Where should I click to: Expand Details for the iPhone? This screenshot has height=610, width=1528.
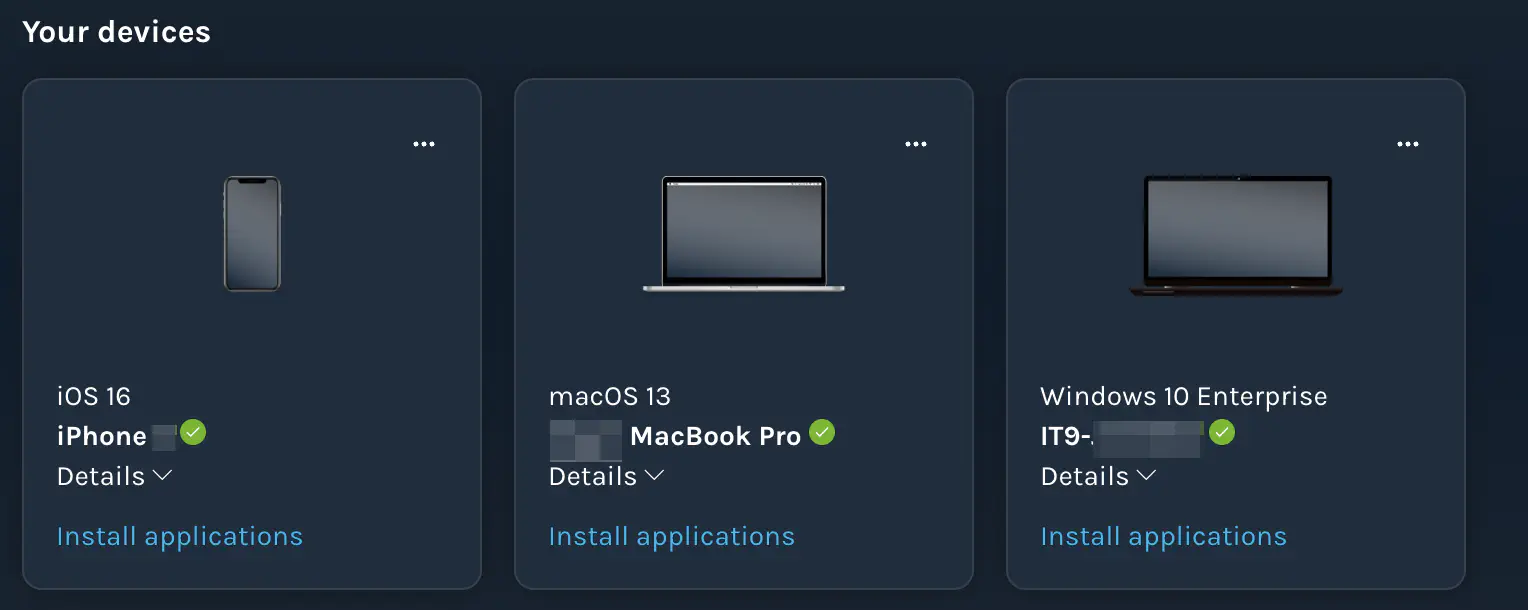(x=115, y=476)
